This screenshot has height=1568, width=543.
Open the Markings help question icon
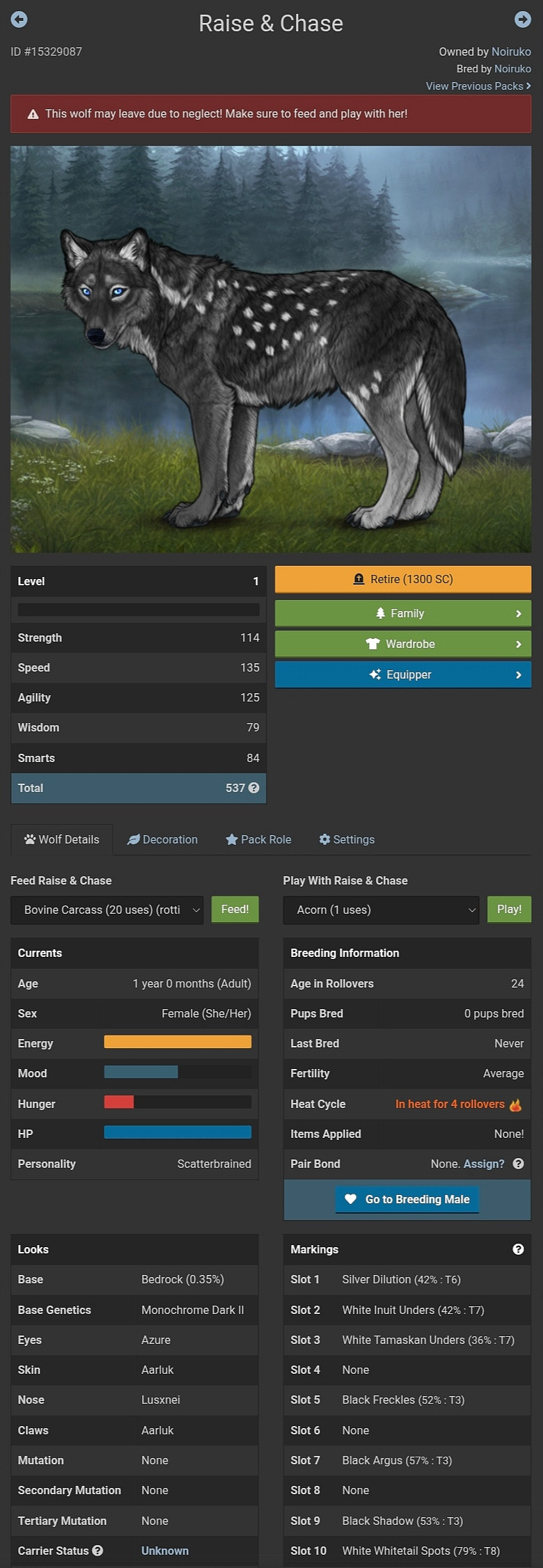tap(518, 1249)
